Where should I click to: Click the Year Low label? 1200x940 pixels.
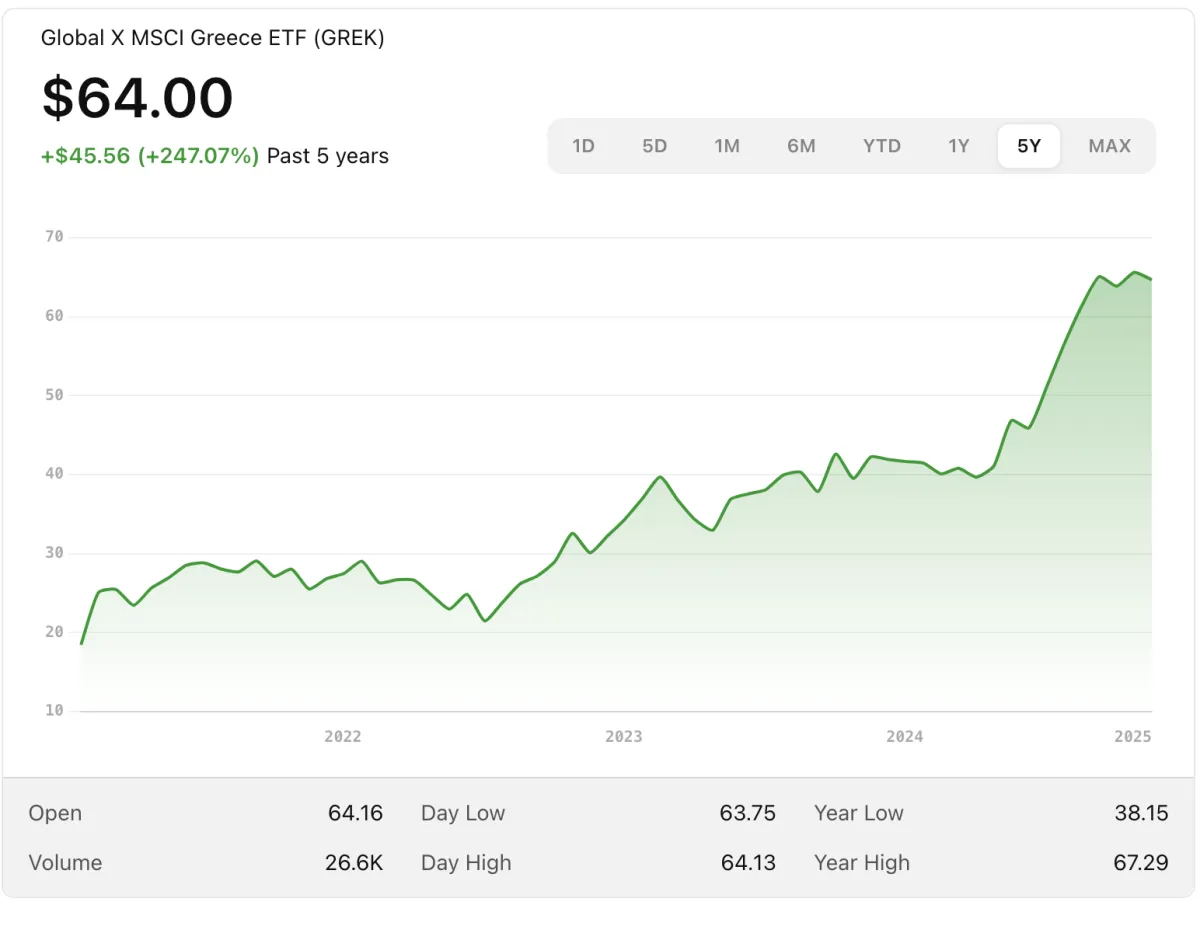pyautogui.click(x=859, y=813)
